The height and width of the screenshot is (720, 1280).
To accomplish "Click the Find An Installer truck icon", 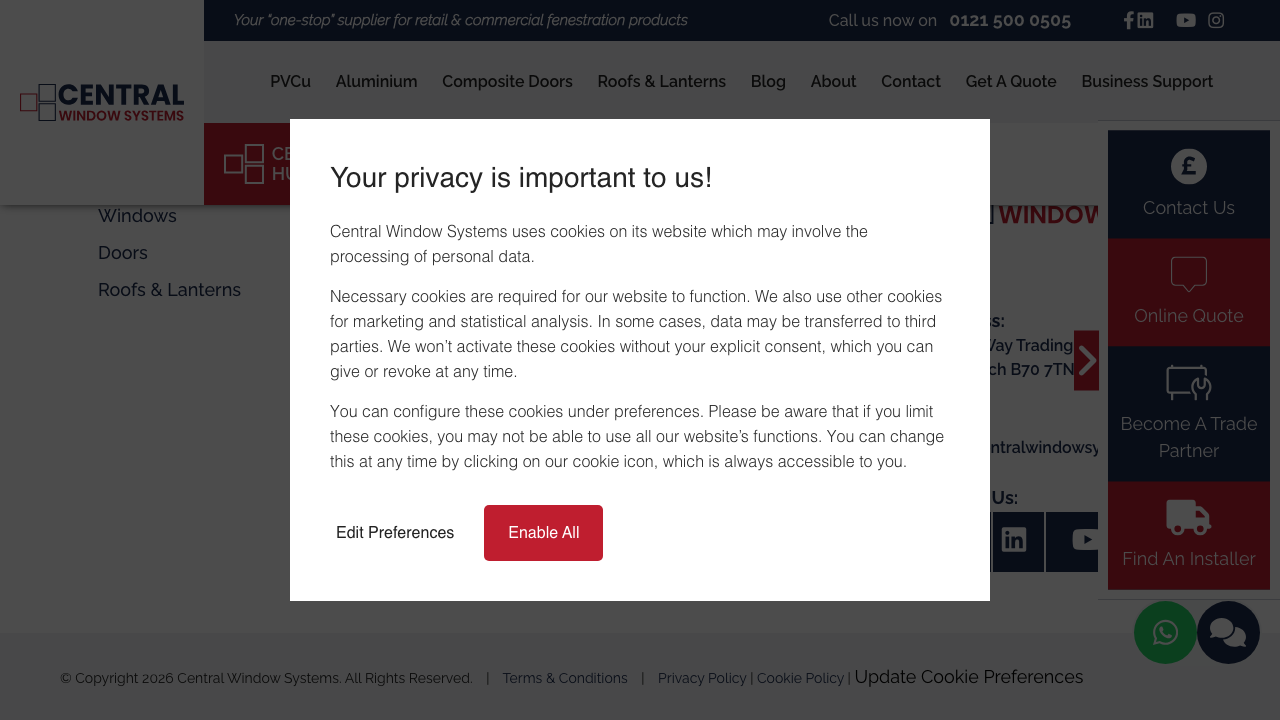I will [1188, 518].
